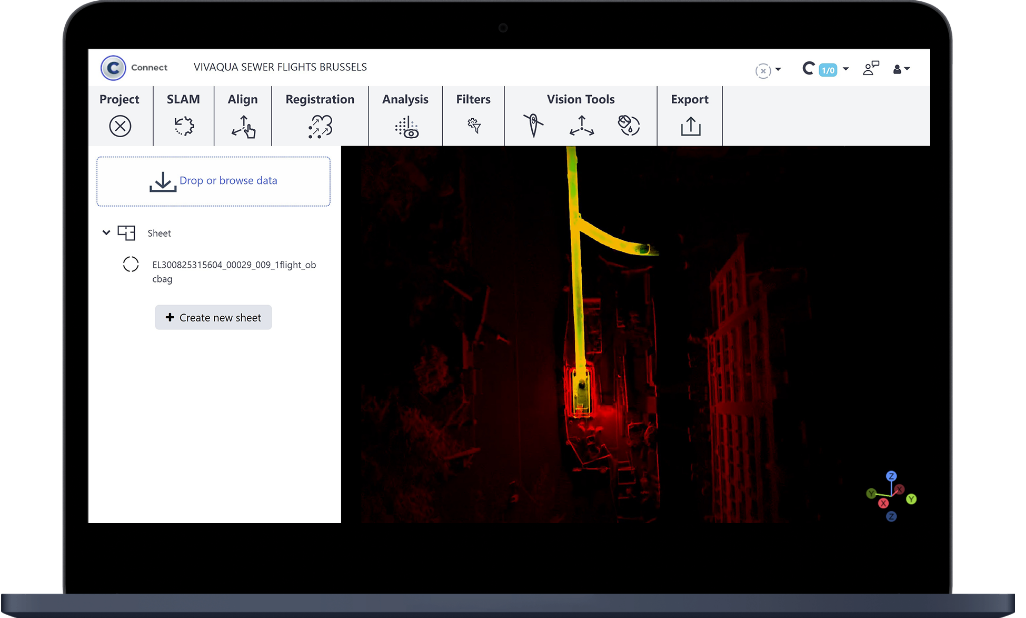Viewport: 1026px width, 618px height.
Task: Click the top blue Z axis on gizmo
Action: (891, 476)
